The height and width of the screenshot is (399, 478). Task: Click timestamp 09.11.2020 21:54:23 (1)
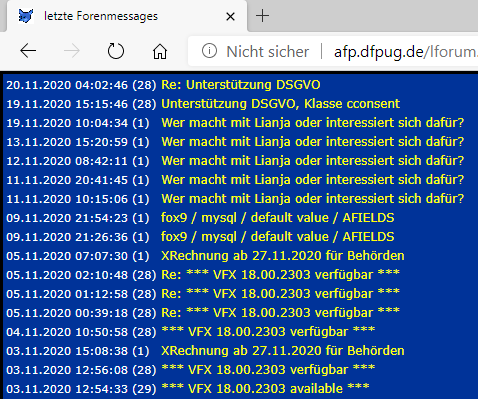tap(78, 218)
